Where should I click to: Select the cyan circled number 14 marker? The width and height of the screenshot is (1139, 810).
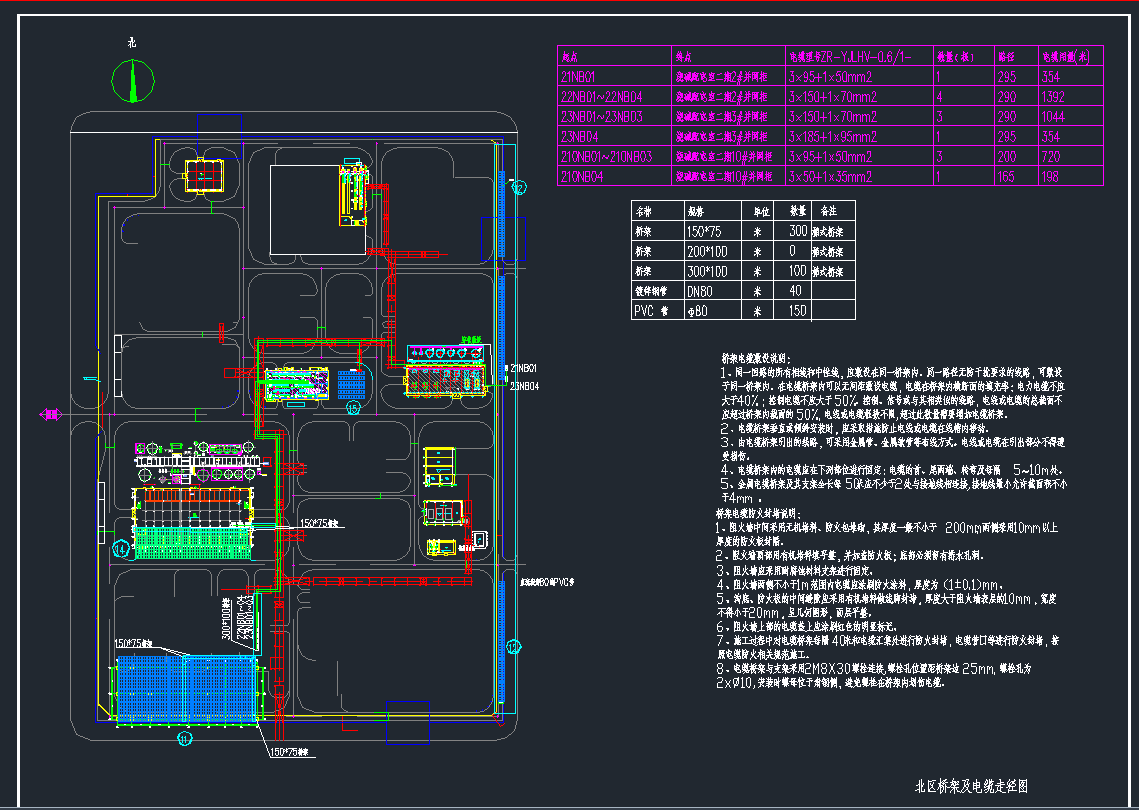pyautogui.click(x=120, y=548)
